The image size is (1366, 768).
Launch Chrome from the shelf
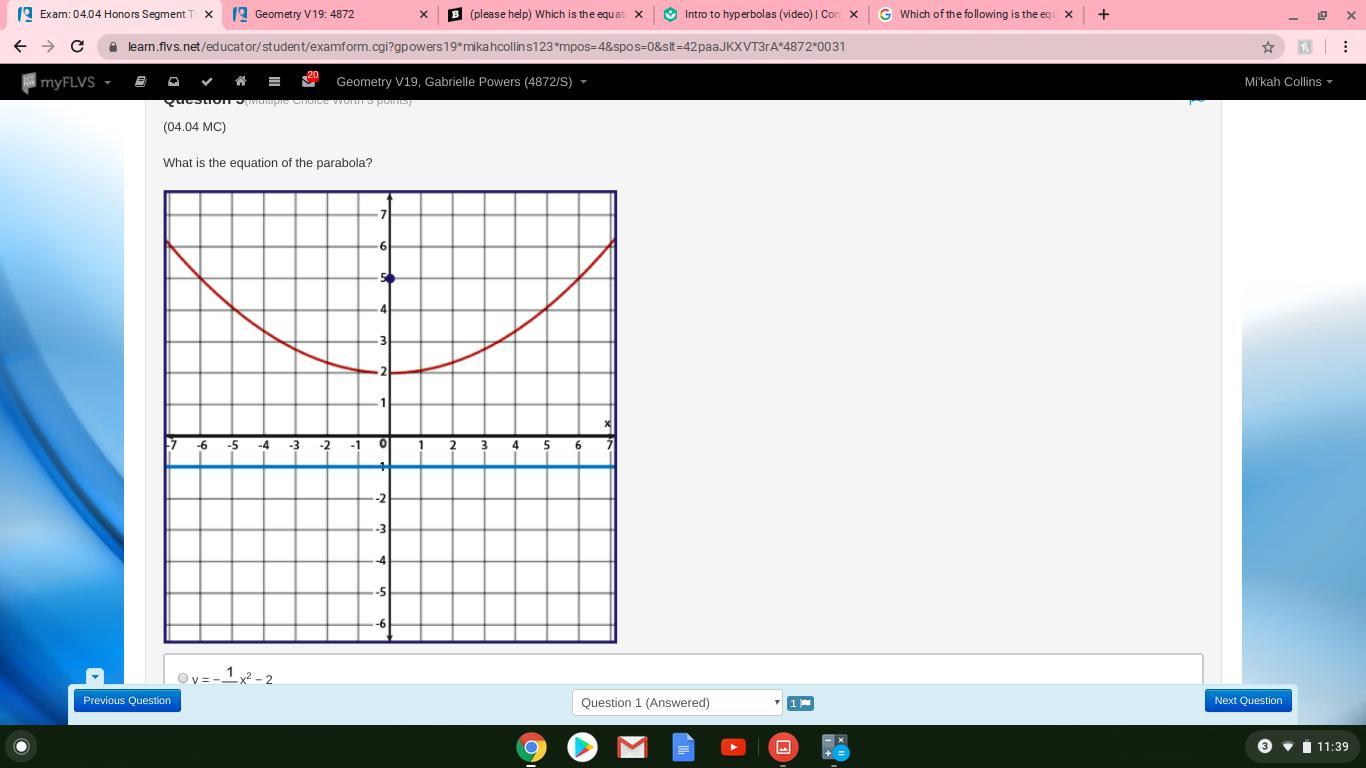[531, 747]
